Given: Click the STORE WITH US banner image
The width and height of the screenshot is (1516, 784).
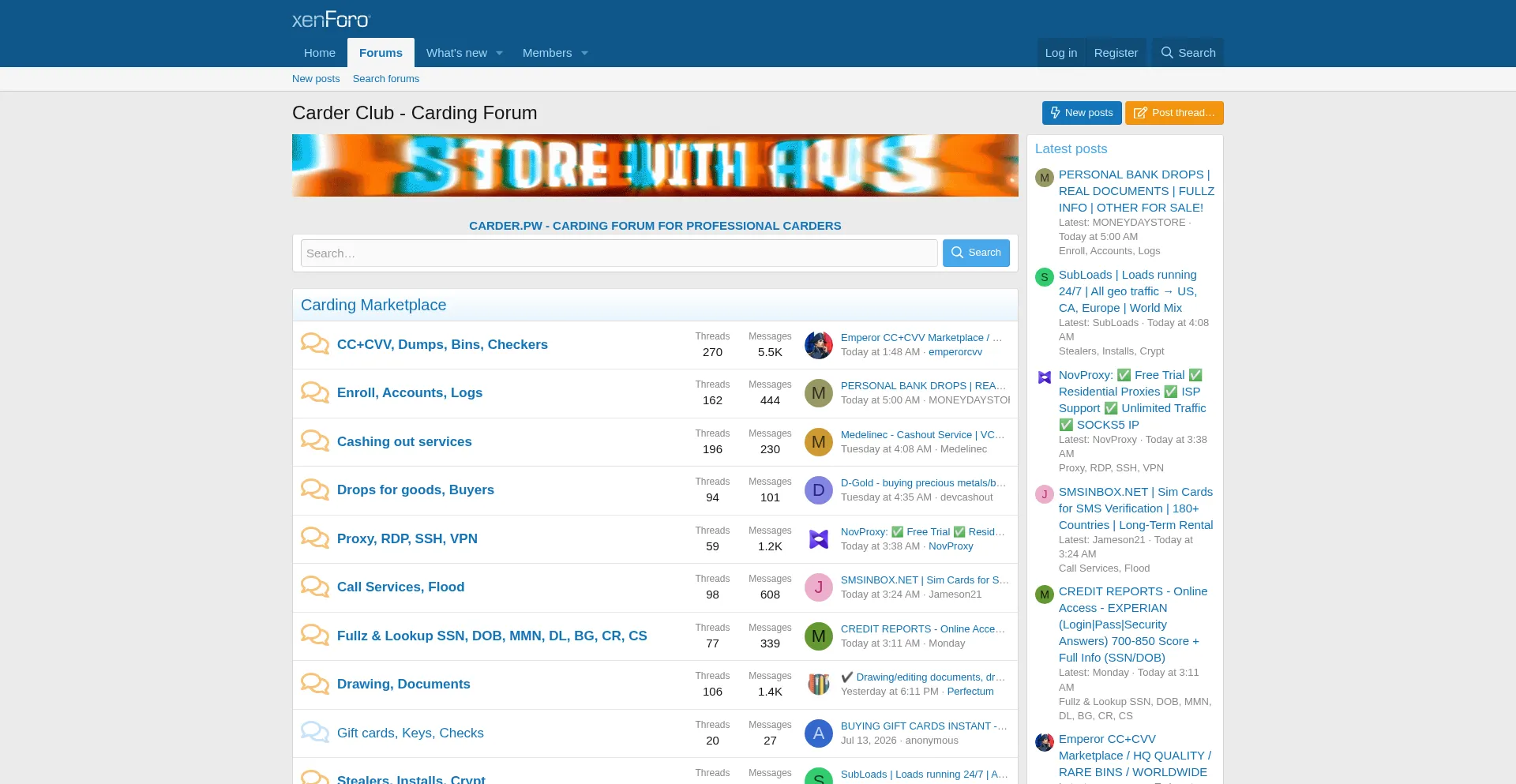Looking at the screenshot, I should tap(655, 165).
